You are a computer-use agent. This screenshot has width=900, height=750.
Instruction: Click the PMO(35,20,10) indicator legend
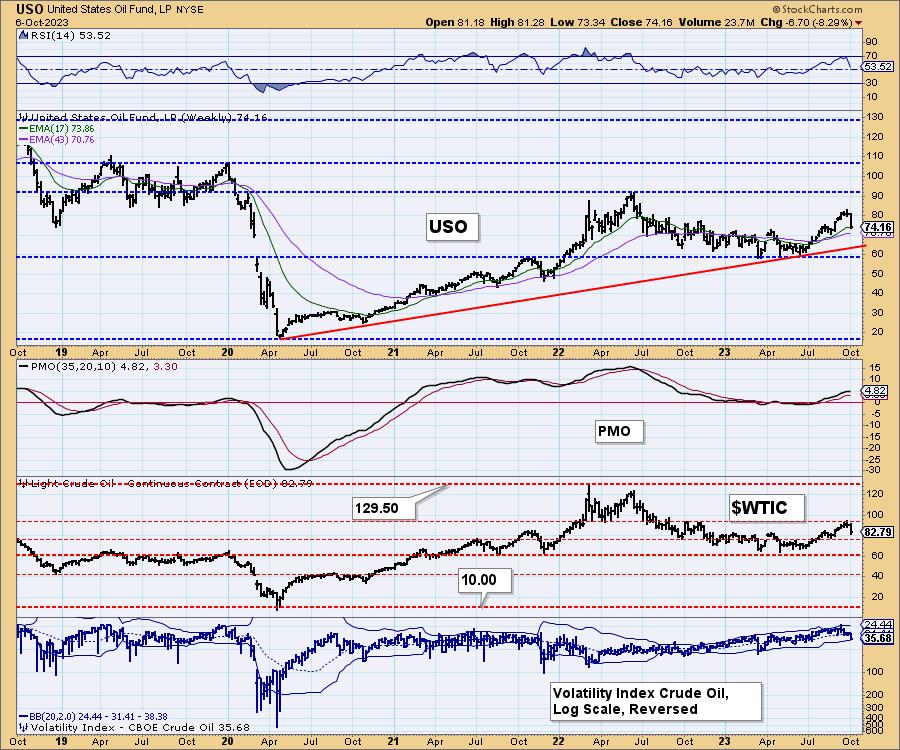98,366
